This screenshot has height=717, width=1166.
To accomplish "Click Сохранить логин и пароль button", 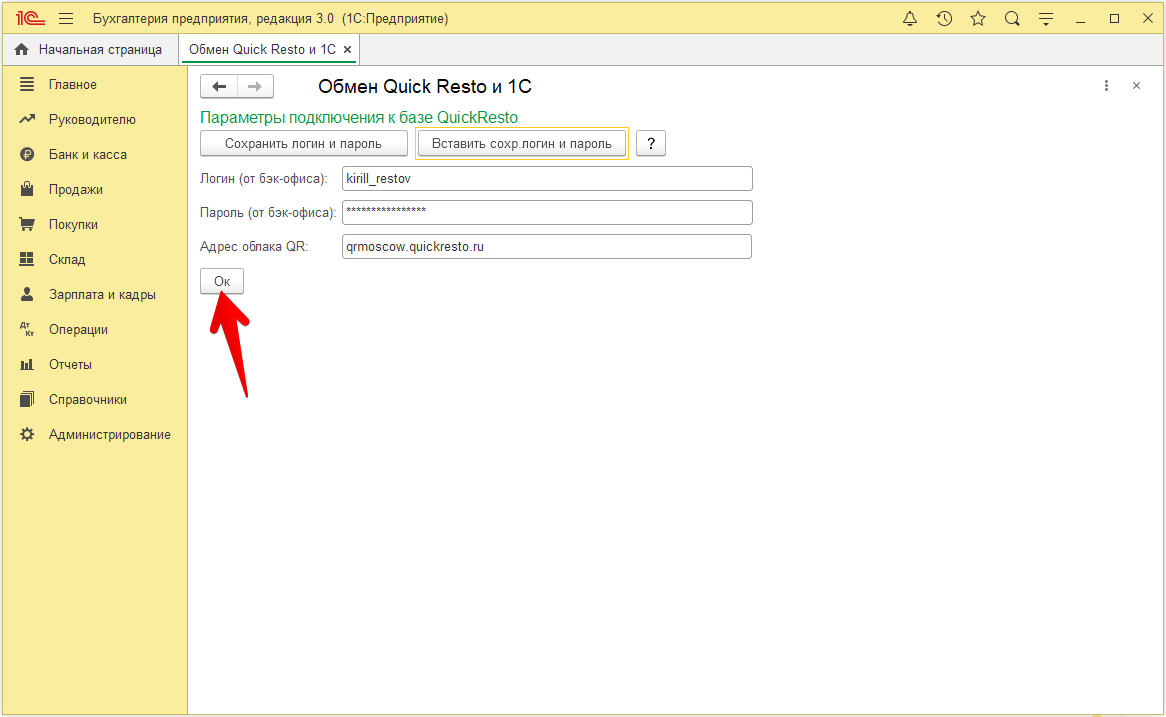I will pyautogui.click(x=303, y=144).
